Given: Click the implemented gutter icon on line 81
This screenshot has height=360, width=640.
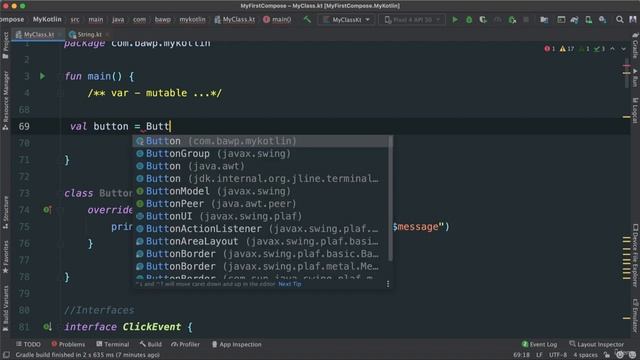Looking at the screenshot, I should 47,327.
